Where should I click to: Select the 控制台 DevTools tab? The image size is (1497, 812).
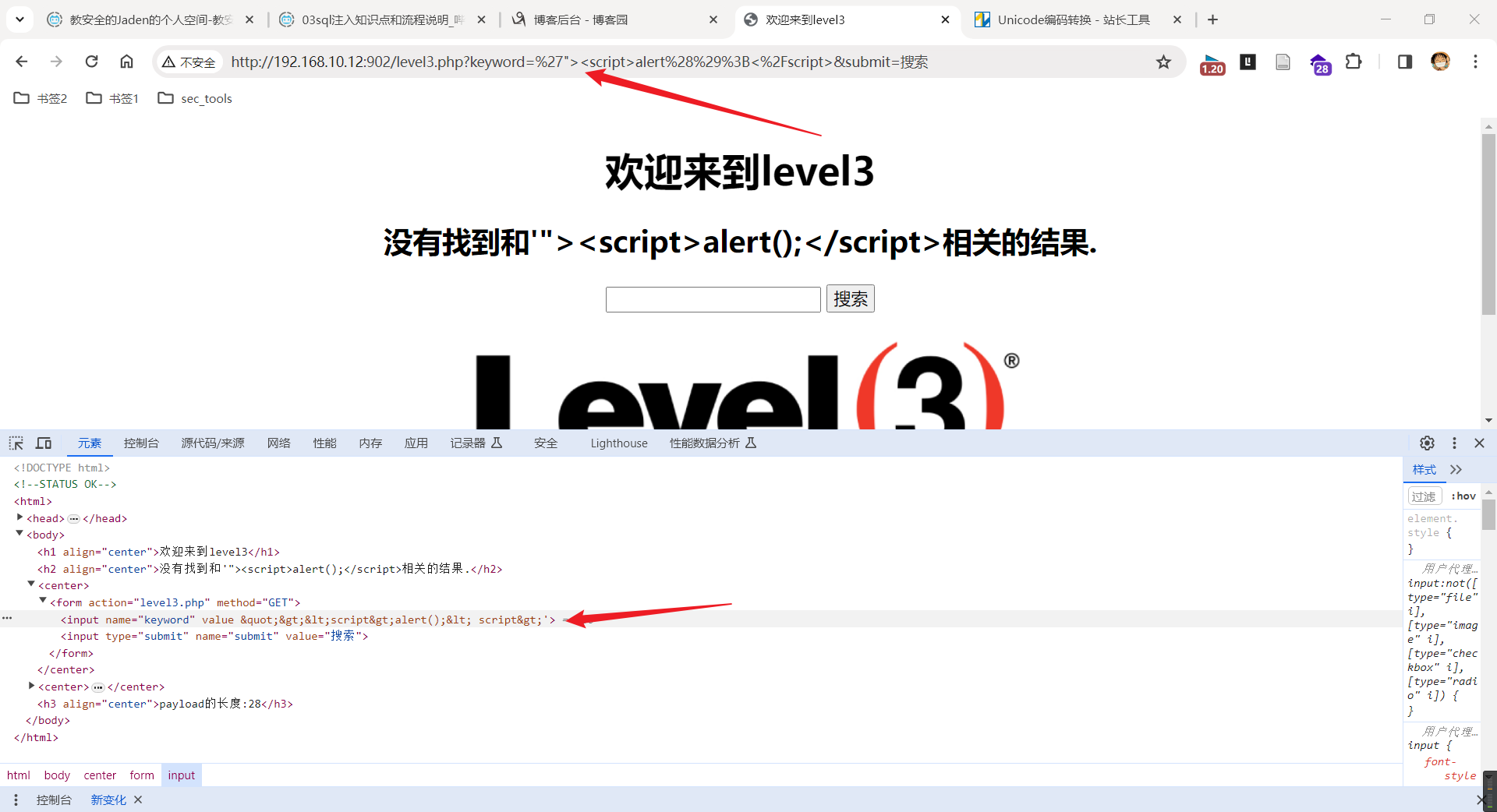pyautogui.click(x=141, y=443)
